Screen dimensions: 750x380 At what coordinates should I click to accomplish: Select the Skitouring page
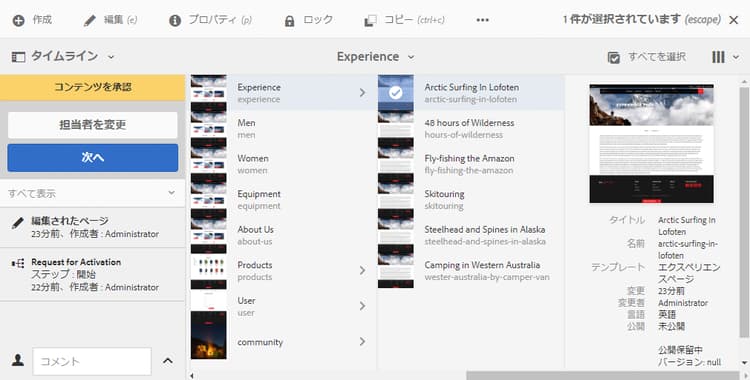[x=471, y=200]
